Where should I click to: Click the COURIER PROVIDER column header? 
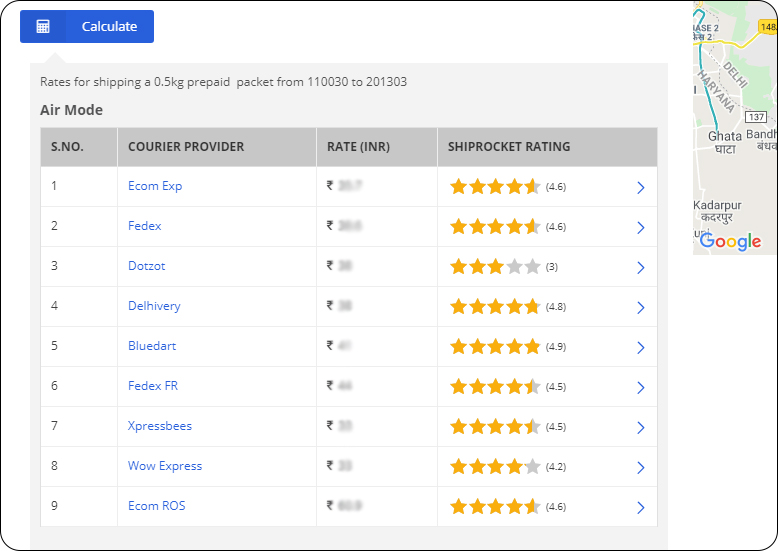tap(186, 147)
